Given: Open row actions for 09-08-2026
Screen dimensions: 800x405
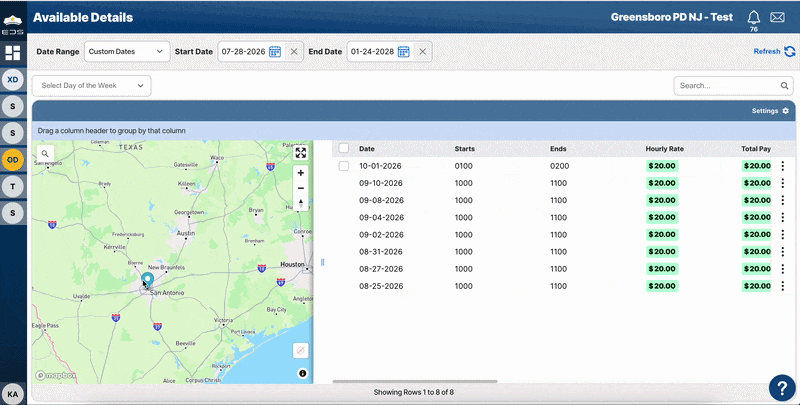Looking at the screenshot, I should pos(783,200).
